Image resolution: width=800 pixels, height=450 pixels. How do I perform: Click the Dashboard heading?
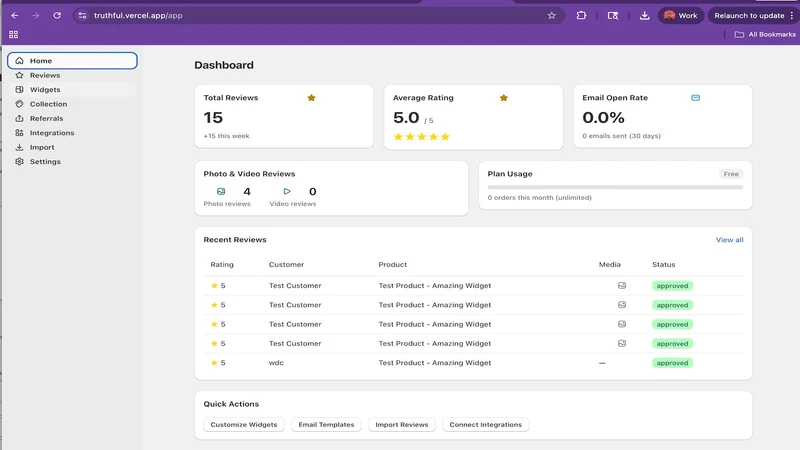coord(223,65)
